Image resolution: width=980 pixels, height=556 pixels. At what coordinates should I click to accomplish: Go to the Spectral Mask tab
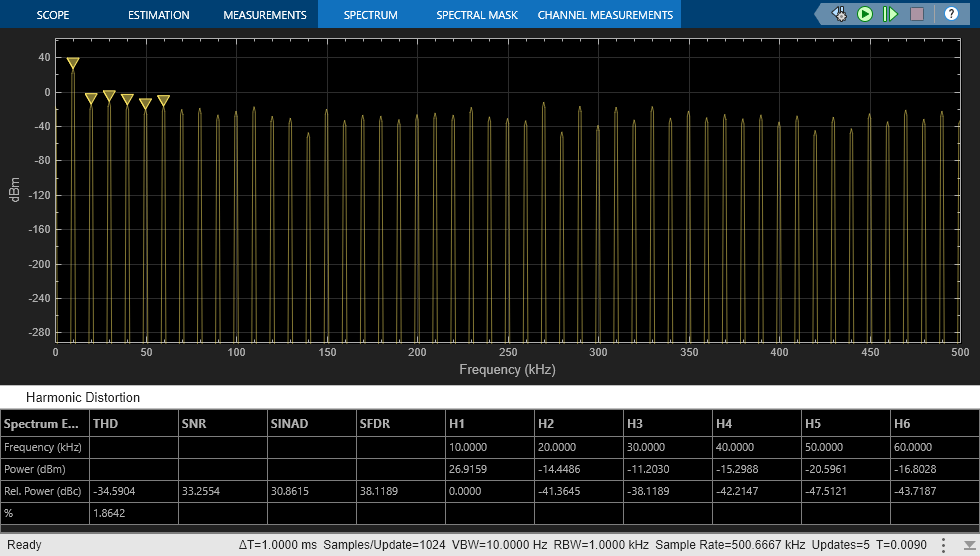pyautogui.click(x=477, y=15)
